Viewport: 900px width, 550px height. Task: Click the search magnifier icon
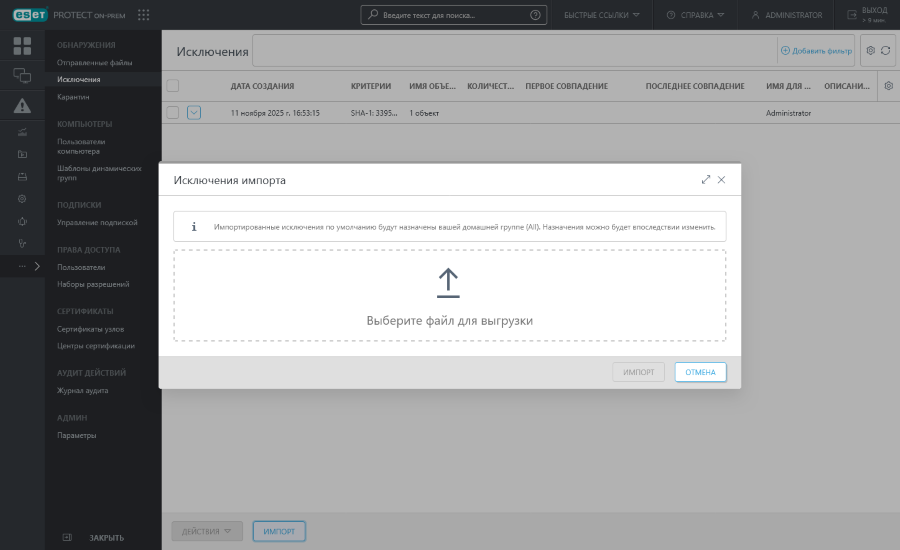(373, 14)
